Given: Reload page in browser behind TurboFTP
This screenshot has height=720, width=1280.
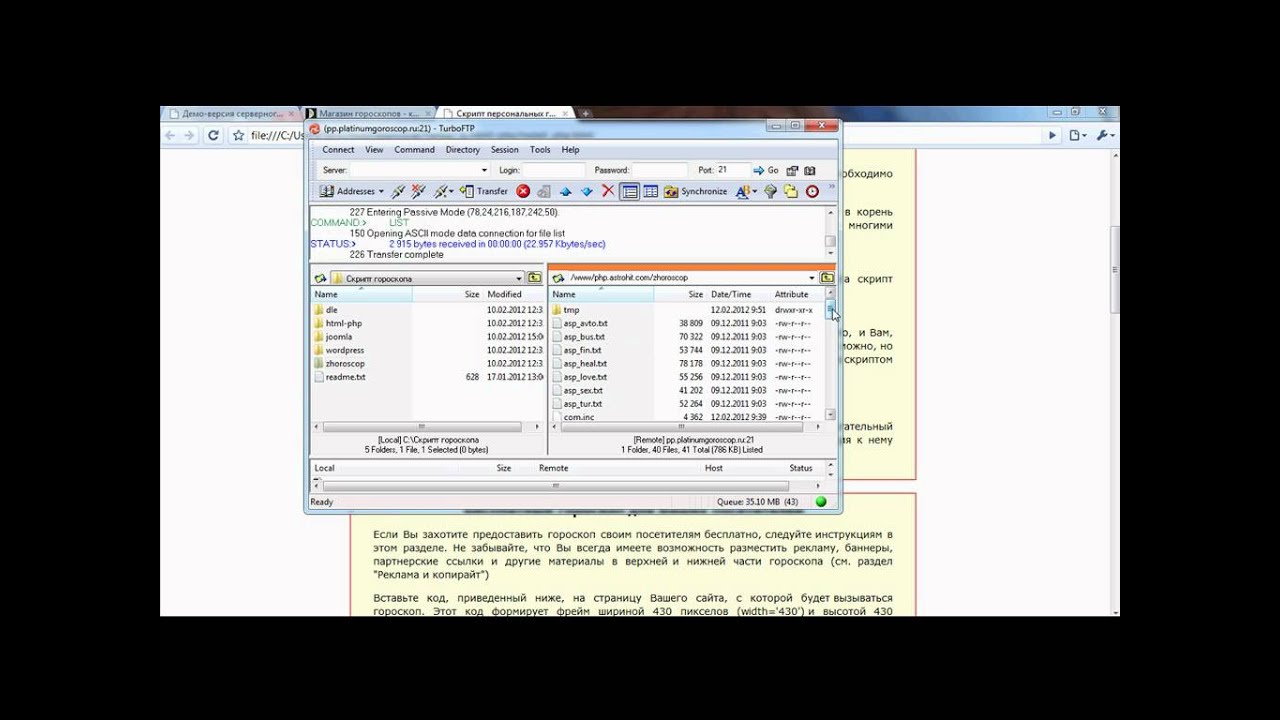Looking at the screenshot, I should click(213, 135).
